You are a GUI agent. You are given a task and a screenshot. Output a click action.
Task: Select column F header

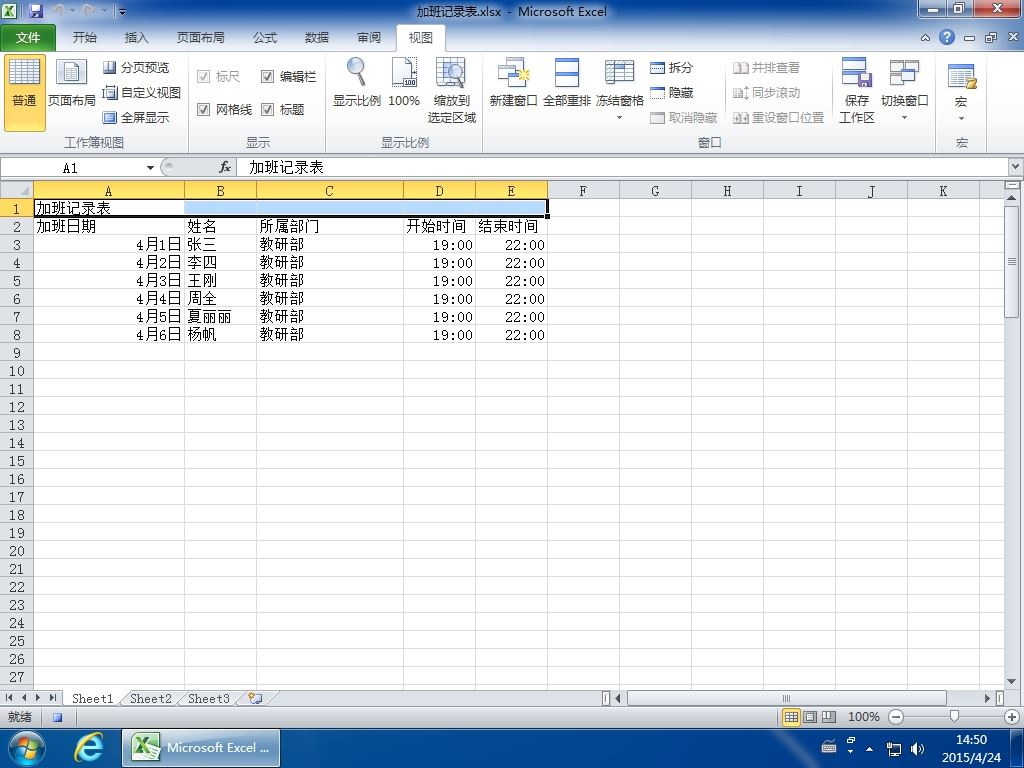click(583, 191)
